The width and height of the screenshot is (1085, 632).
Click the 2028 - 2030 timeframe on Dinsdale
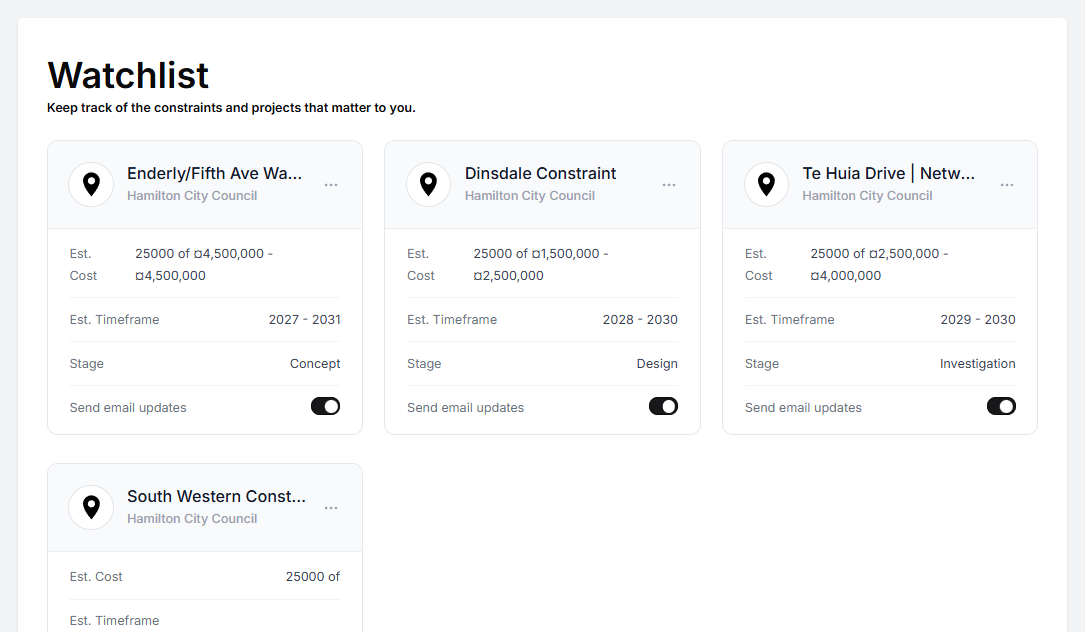click(x=640, y=320)
